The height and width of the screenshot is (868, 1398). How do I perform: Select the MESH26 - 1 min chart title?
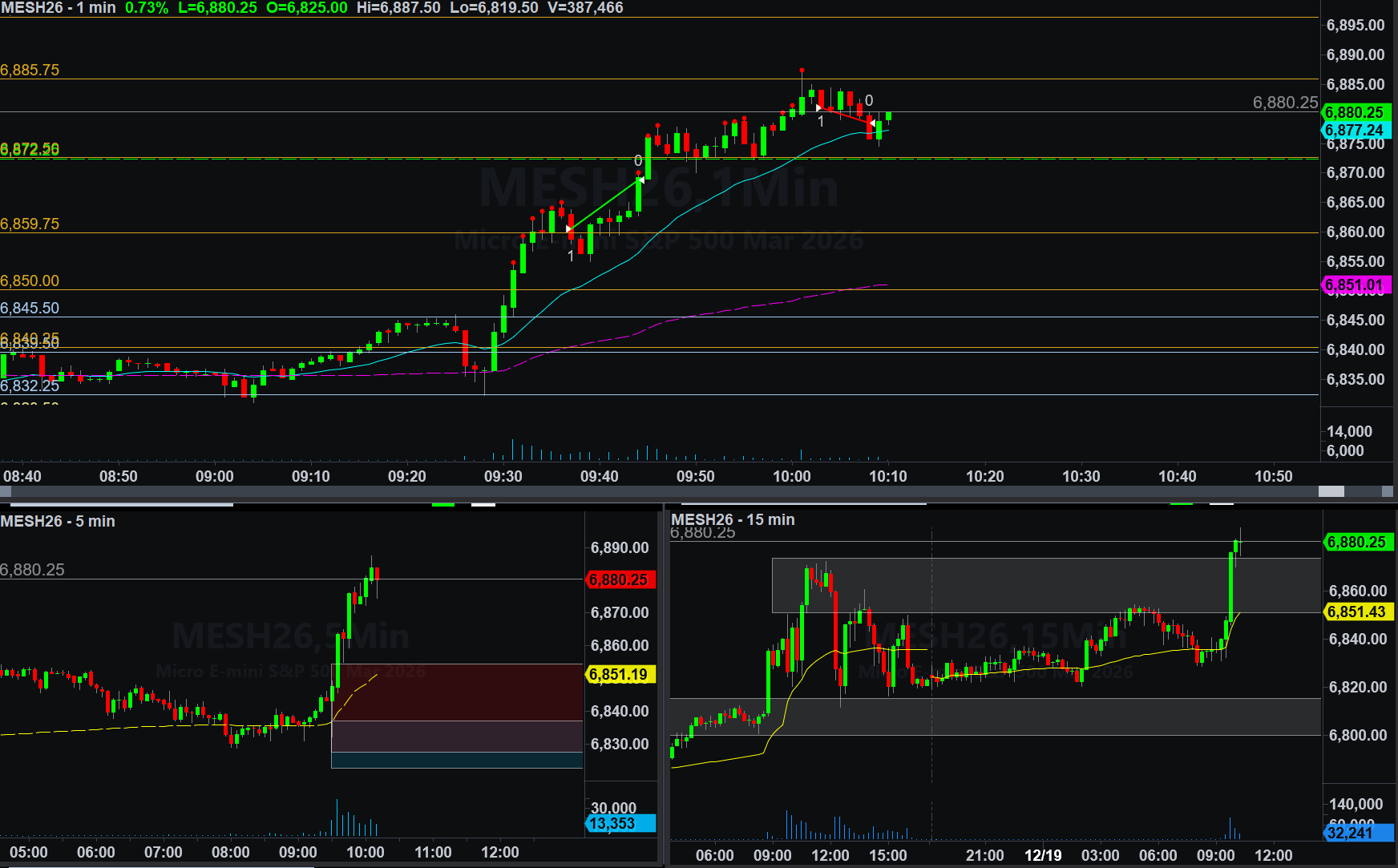click(x=59, y=8)
